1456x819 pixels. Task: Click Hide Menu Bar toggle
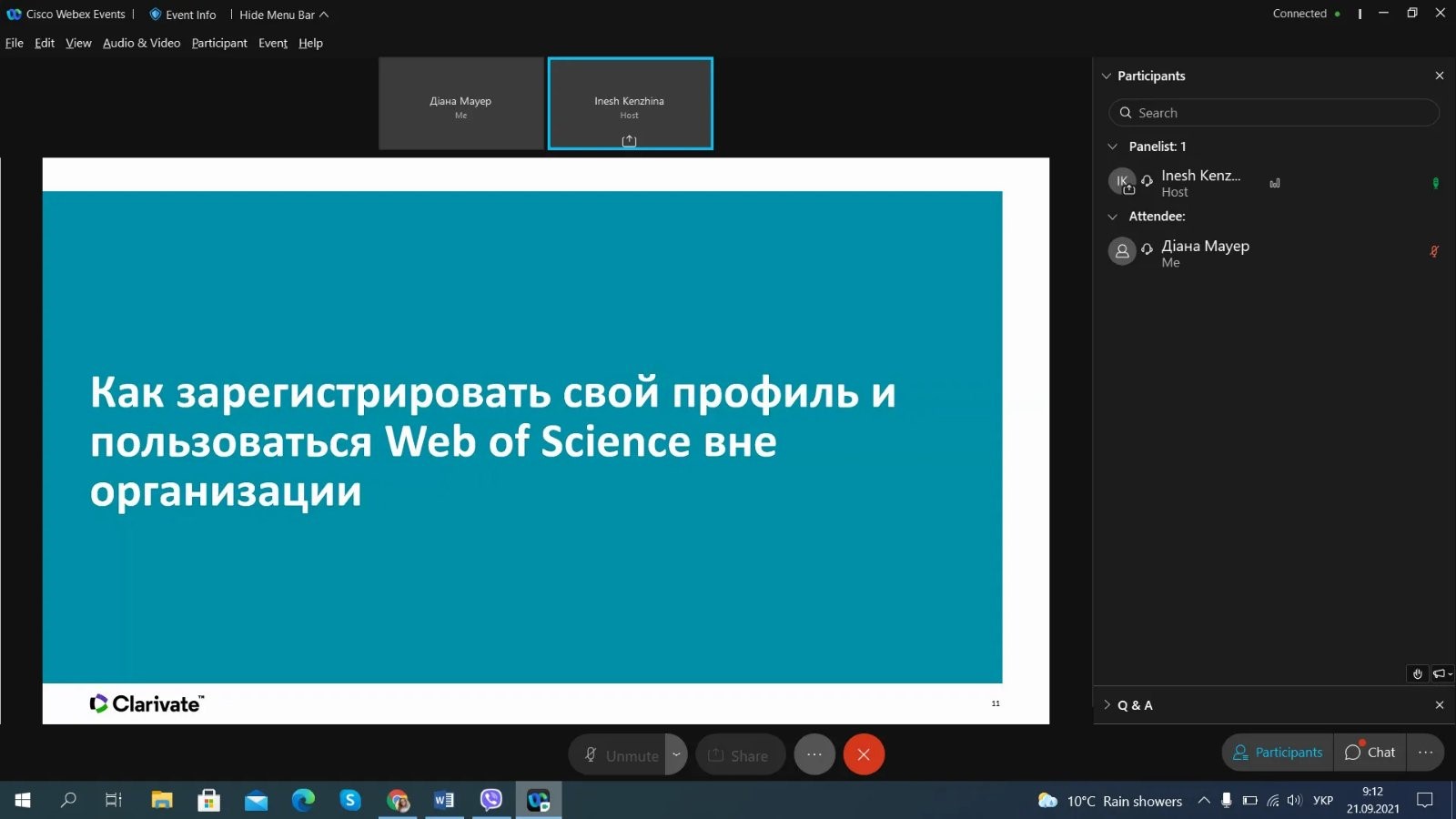284,15
